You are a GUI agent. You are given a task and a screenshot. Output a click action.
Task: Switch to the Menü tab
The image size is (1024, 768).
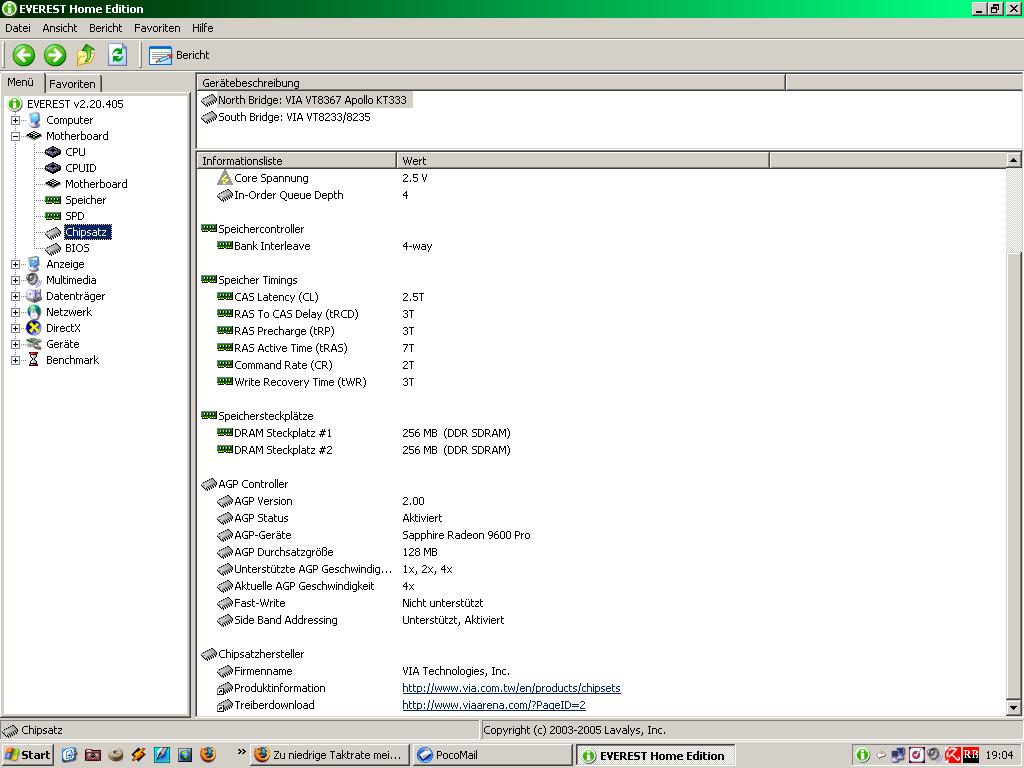coord(21,82)
